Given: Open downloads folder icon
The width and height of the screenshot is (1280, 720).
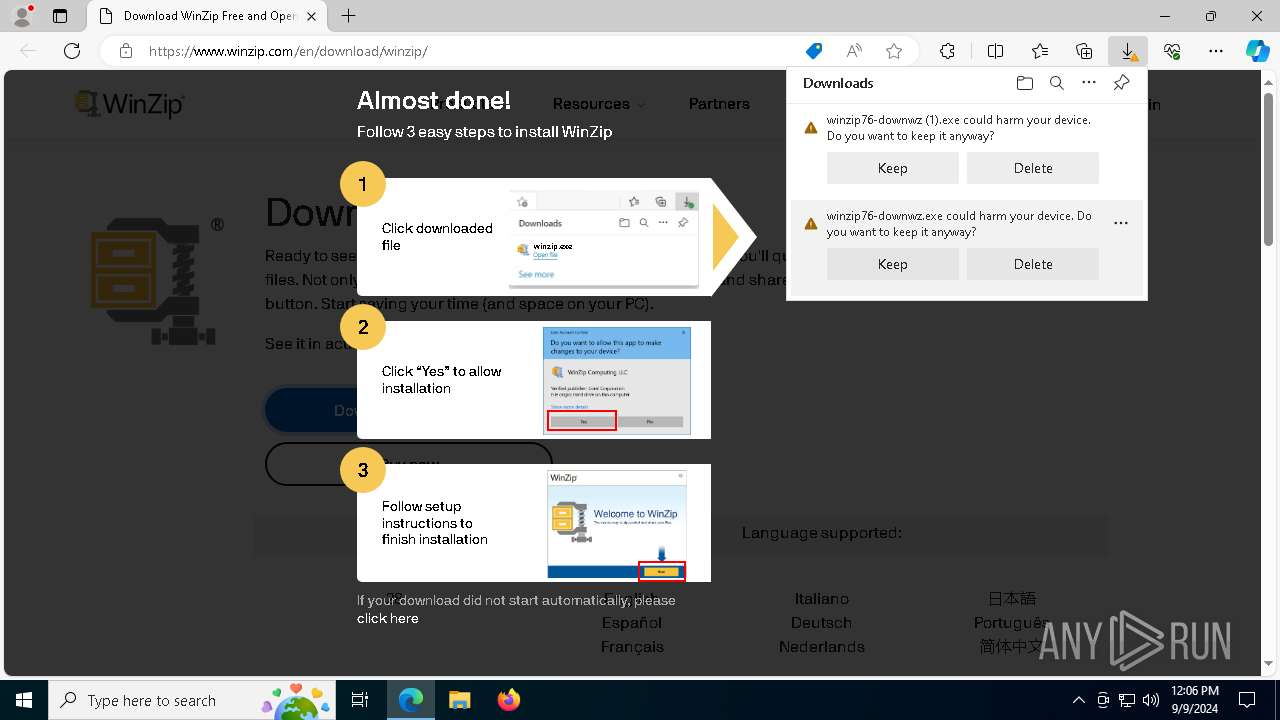Looking at the screenshot, I should (x=1024, y=83).
